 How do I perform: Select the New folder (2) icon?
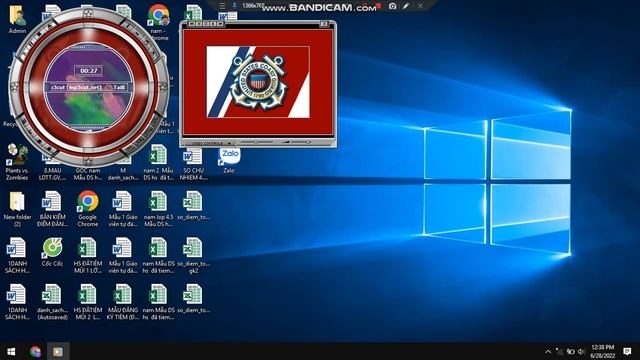point(17,209)
